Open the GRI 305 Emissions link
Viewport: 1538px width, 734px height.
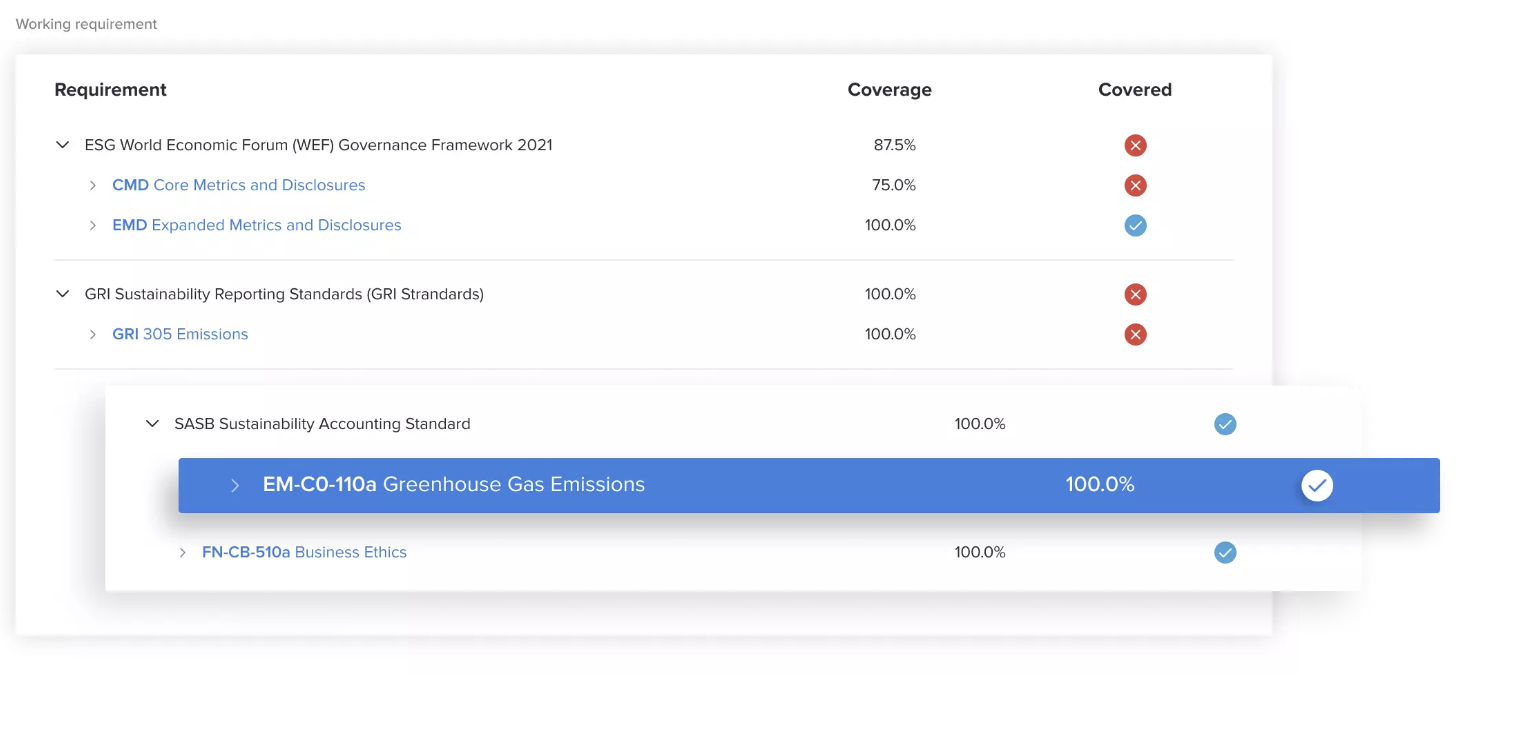180,334
